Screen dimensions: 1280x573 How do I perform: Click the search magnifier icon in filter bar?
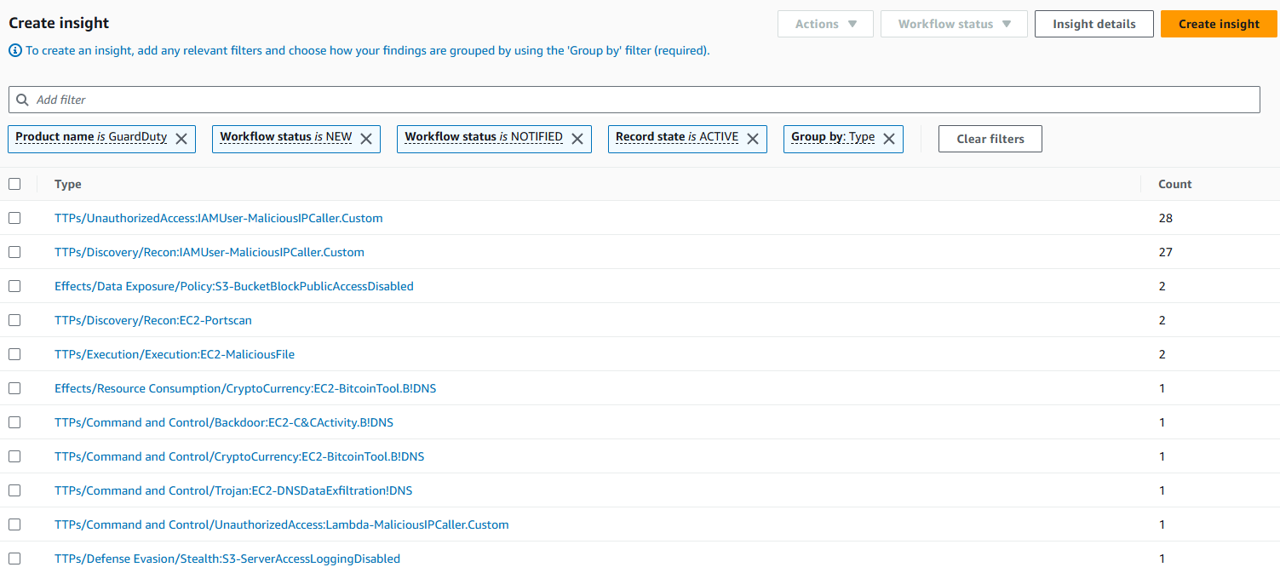coord(23,100)
